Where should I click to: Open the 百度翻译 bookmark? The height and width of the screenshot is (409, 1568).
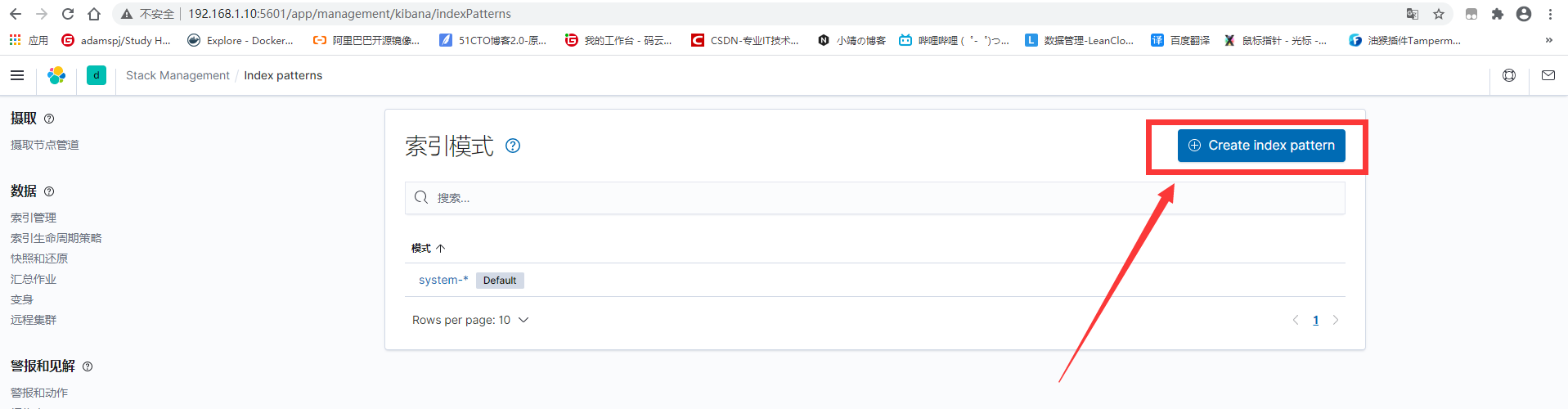[x=1180, y=40]
